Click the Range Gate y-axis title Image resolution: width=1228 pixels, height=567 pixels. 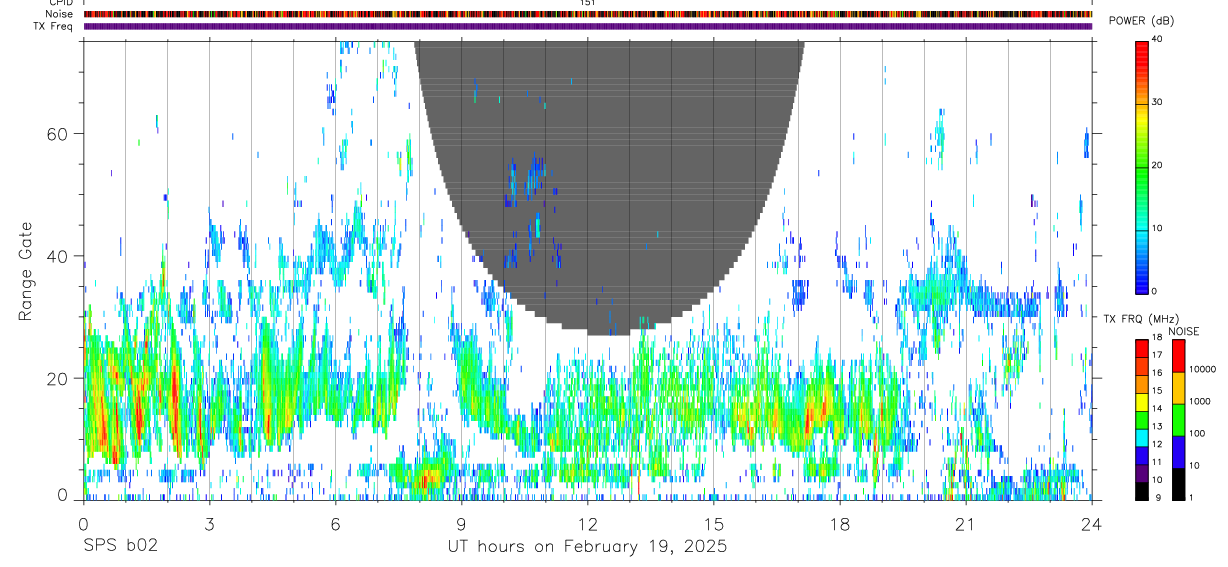[x=25, y=270]
